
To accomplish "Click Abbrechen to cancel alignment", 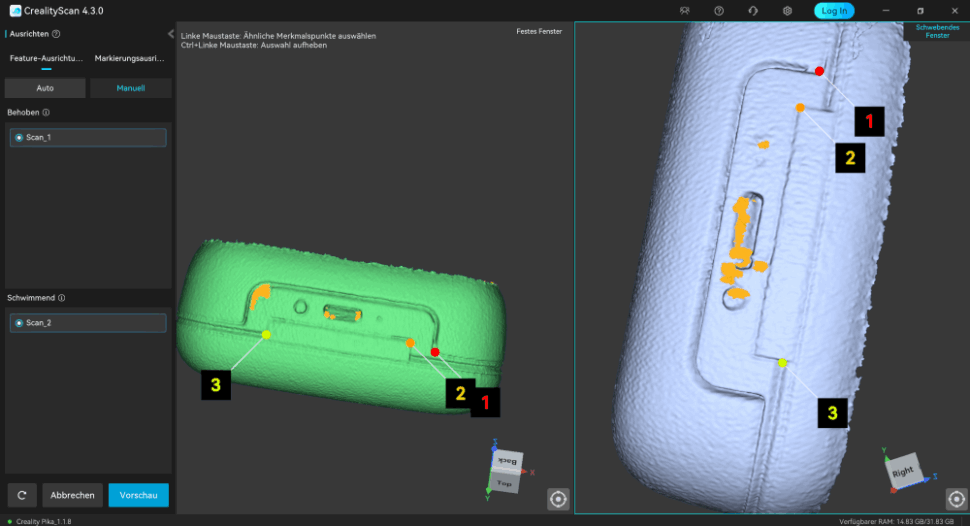I will pos(72,495).
